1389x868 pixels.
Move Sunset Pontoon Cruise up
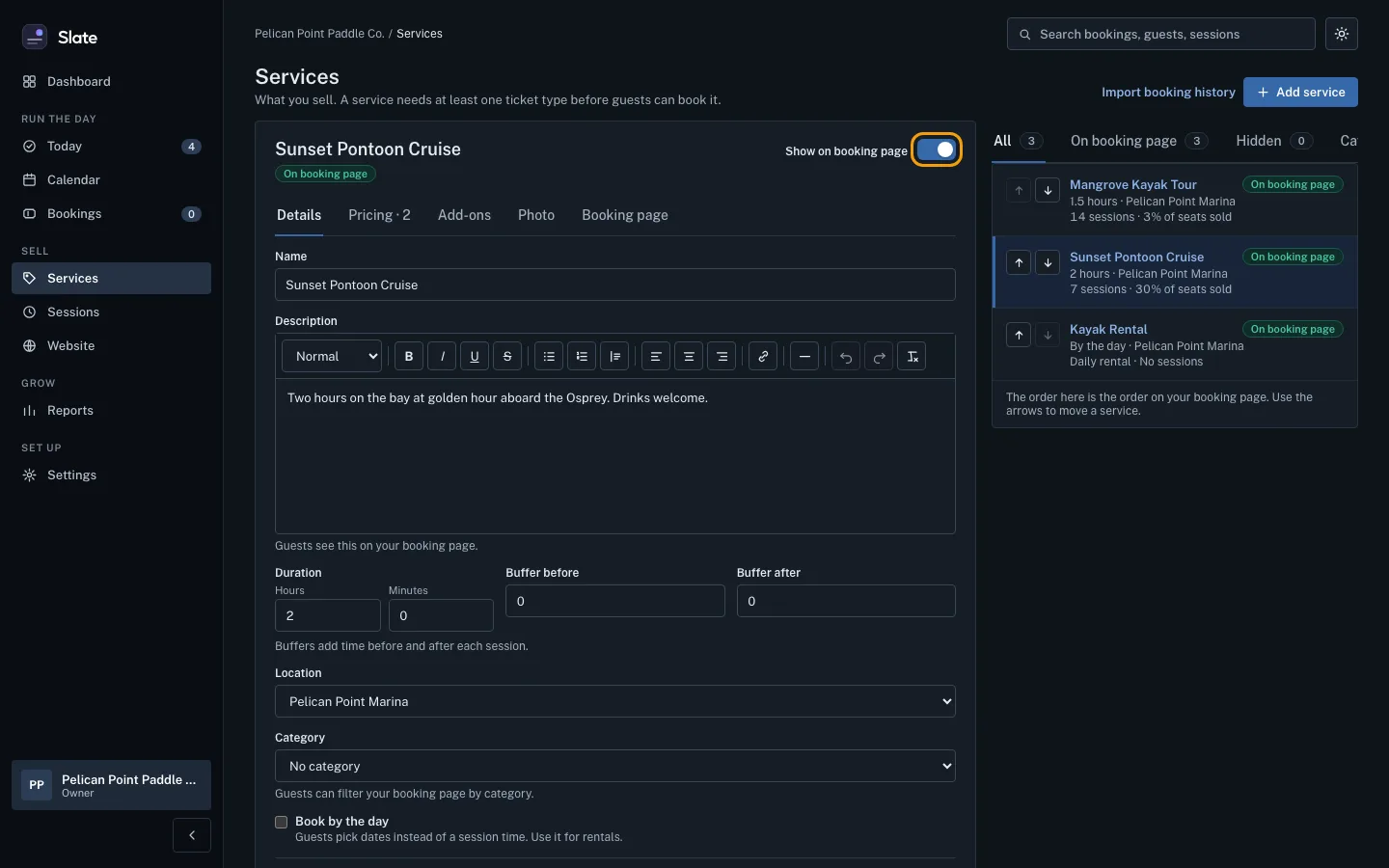(1019, 262)
